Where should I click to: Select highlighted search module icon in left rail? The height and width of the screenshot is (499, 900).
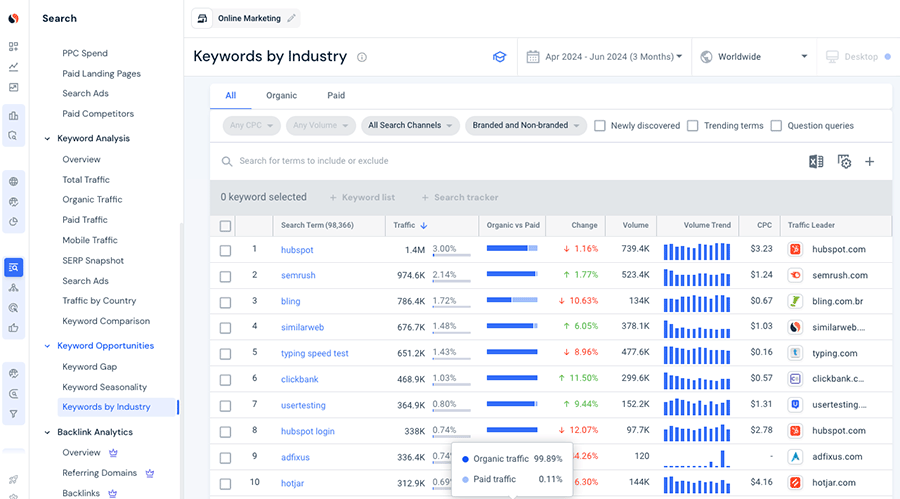point(14,268)
